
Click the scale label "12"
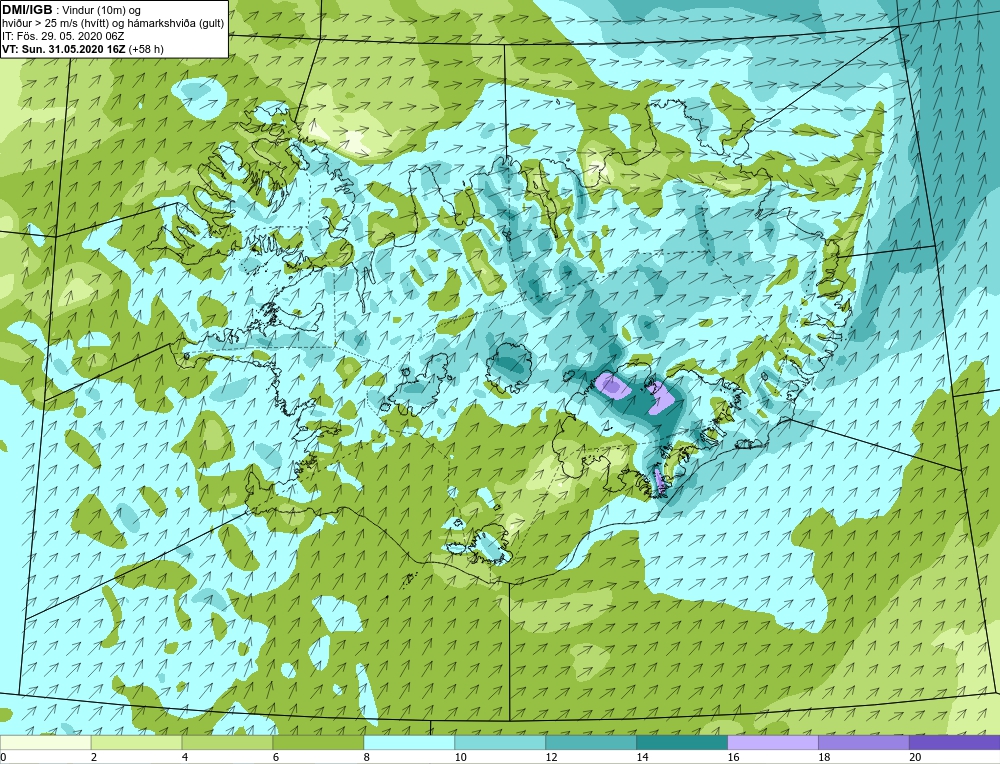[552, 757]
